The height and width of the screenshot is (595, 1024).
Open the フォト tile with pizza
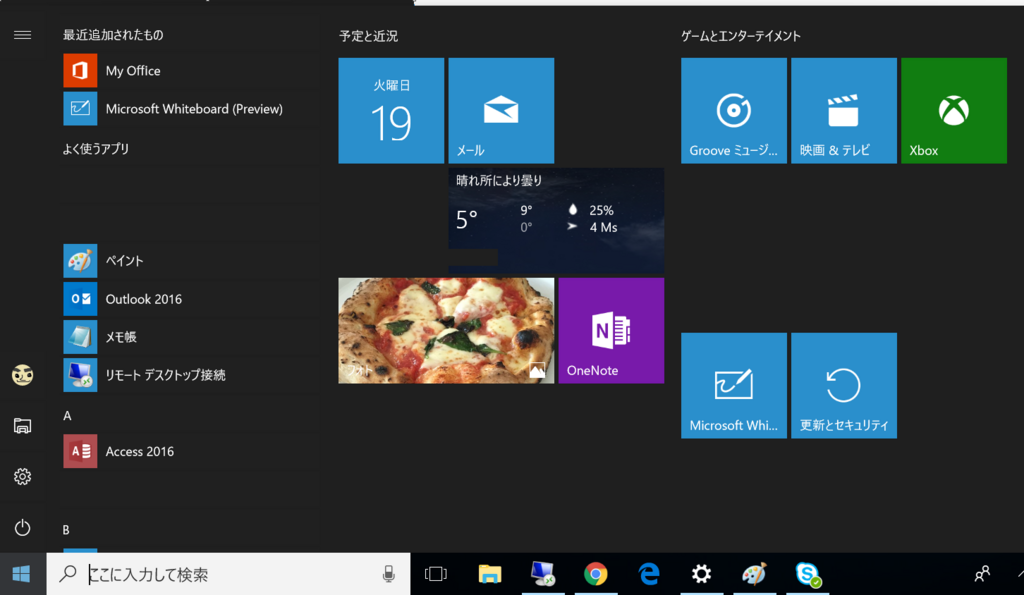click(446, 330)
